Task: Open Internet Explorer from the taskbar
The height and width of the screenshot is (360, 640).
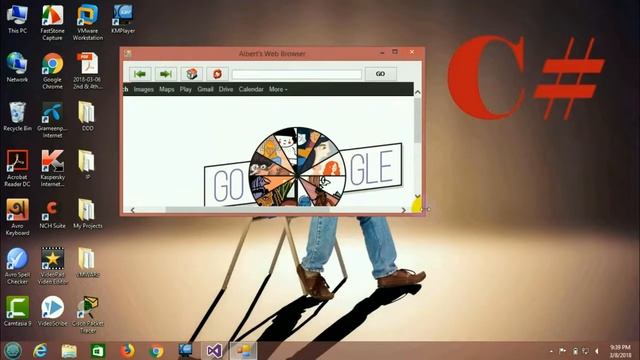Action: click(40, 351)
